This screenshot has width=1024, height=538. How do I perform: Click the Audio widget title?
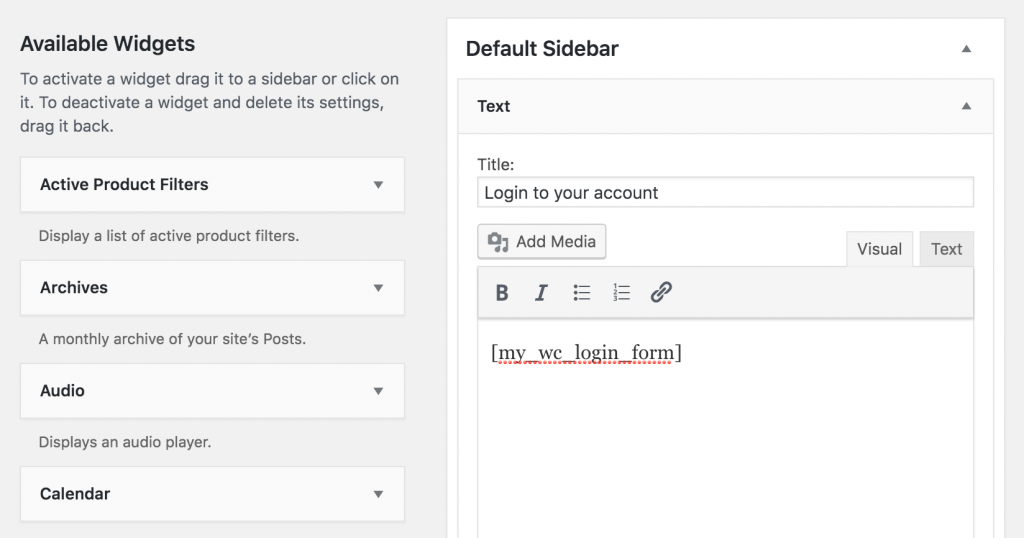point(62,391)
